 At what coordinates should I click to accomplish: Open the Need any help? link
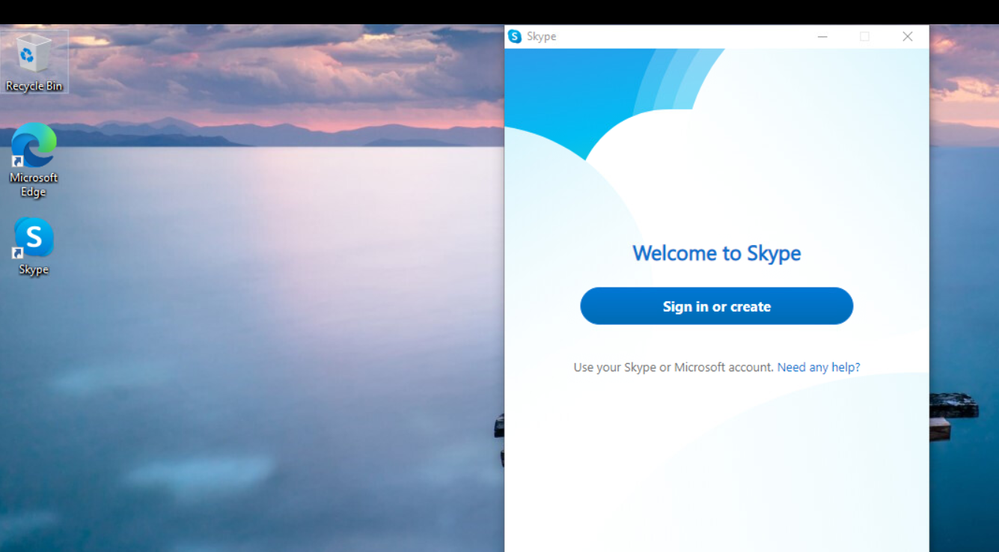click(818, 367)
